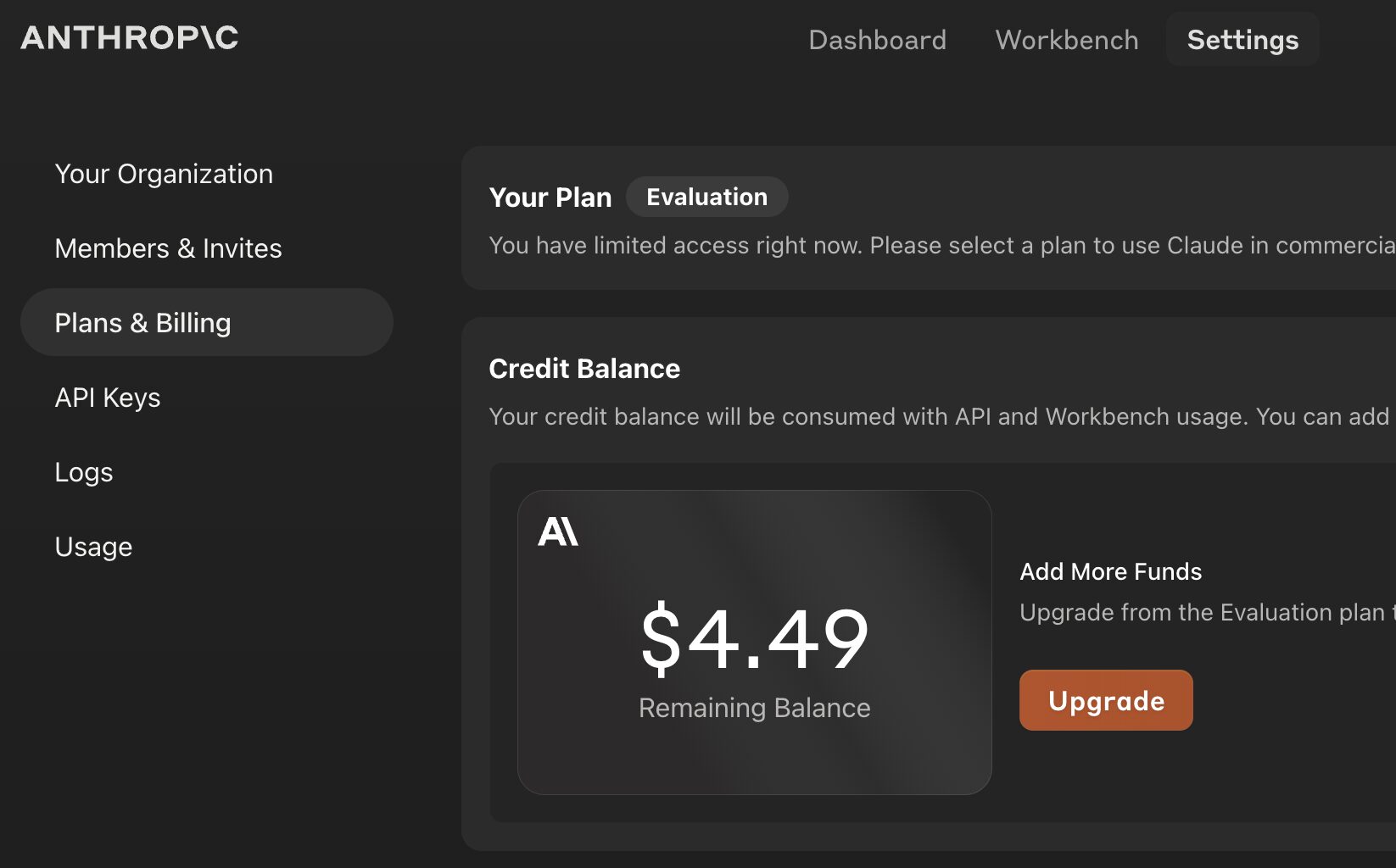Open the API Keys page
This screenshot has width=1396, height=868.
(x=108, y=398)
